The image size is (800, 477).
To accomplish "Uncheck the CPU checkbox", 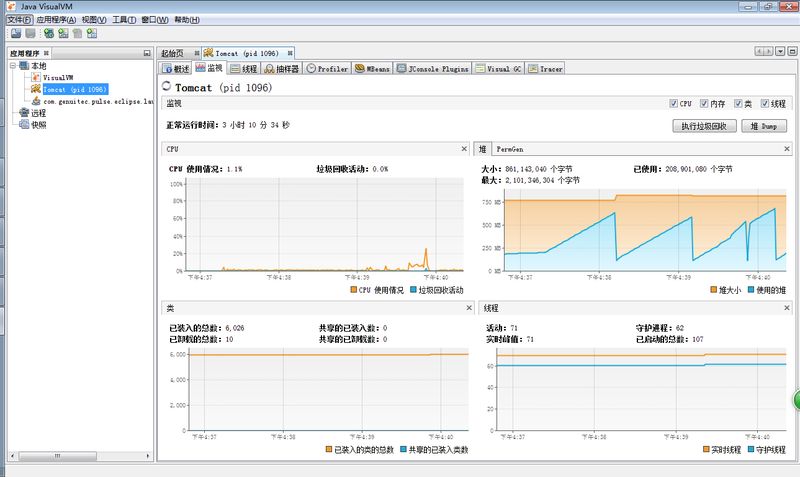I will coord(673,103).
